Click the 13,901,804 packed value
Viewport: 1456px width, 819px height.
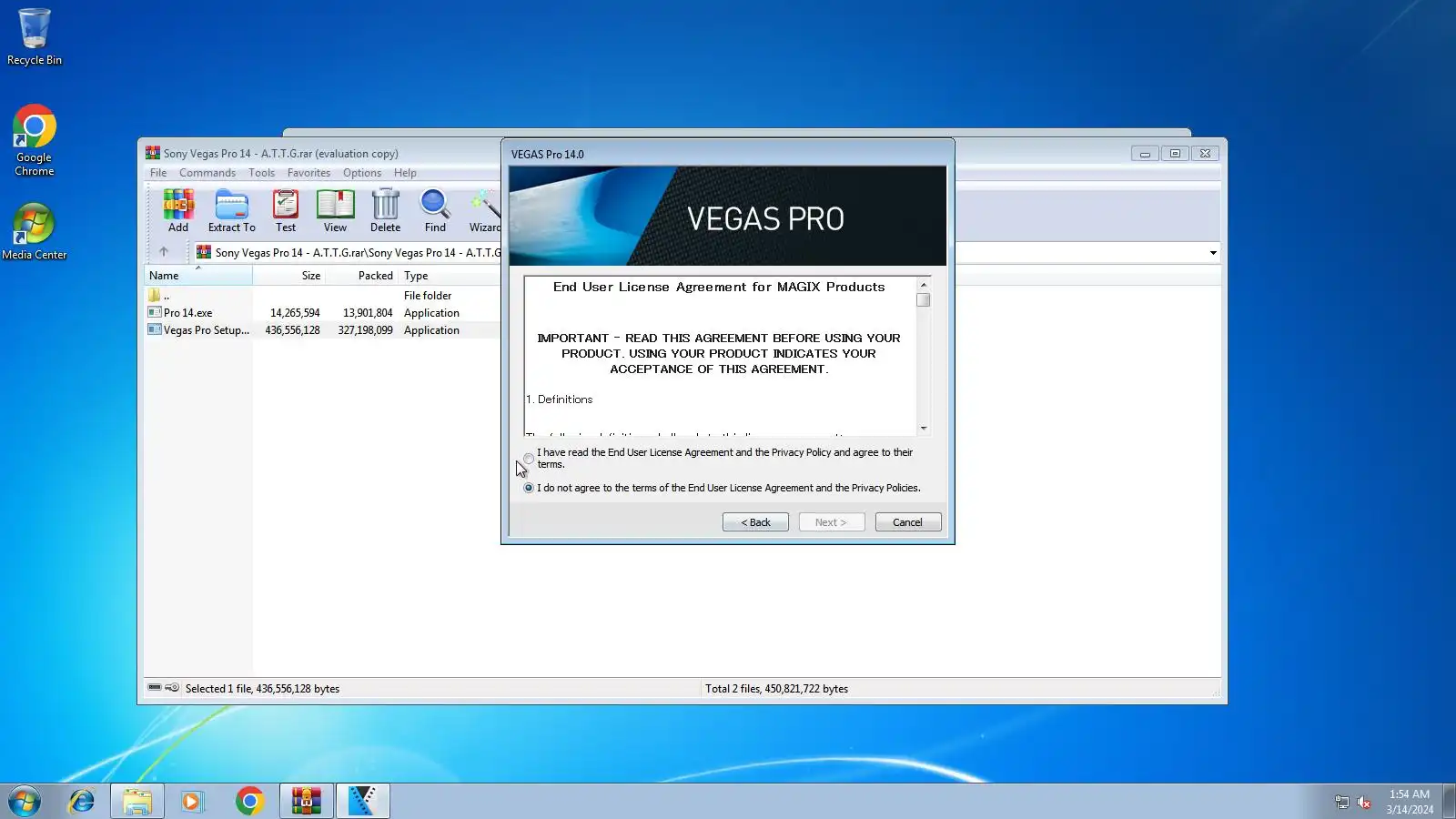[x=368, y=313]
